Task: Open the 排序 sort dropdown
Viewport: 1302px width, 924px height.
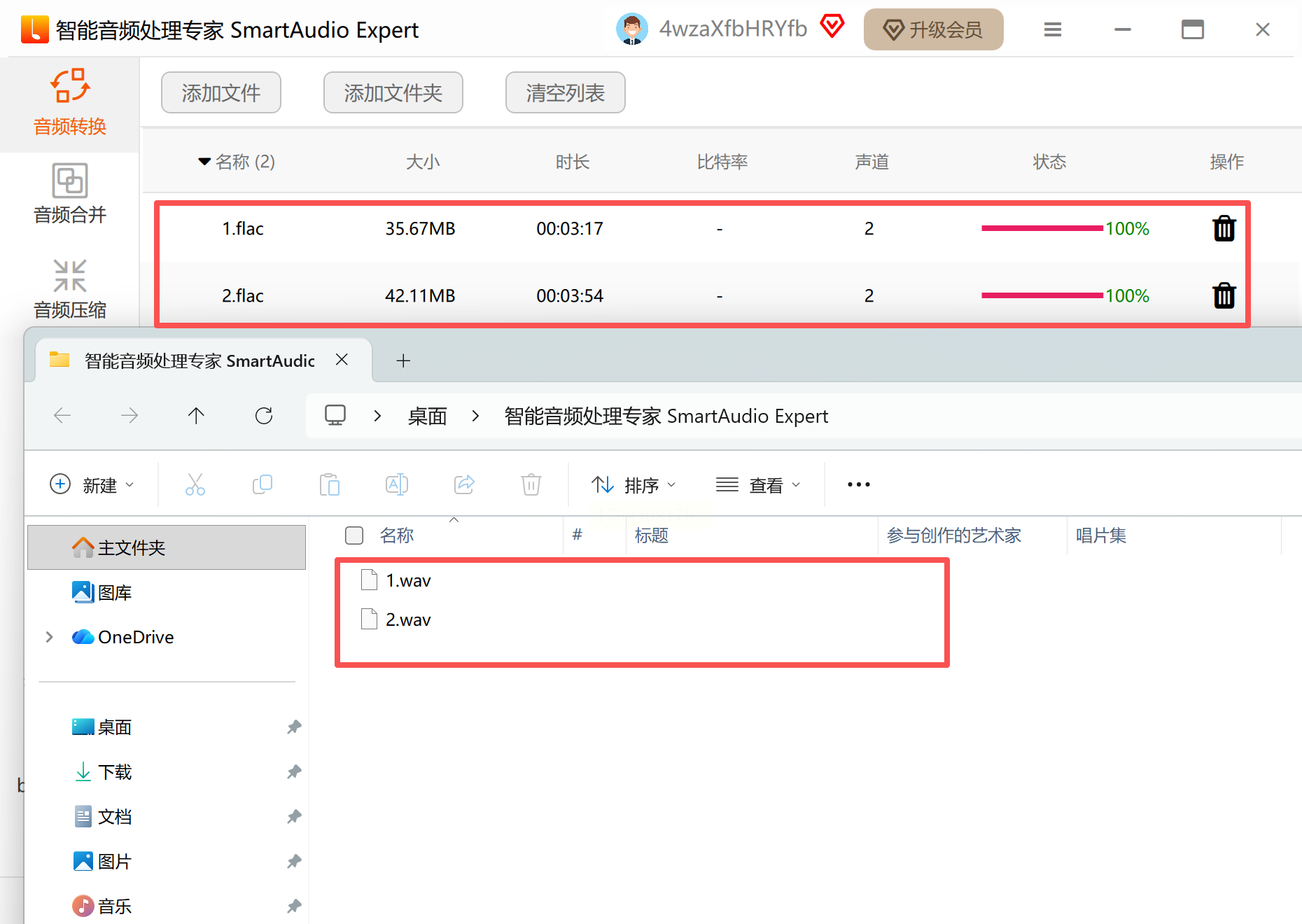Action: (633, 484)
